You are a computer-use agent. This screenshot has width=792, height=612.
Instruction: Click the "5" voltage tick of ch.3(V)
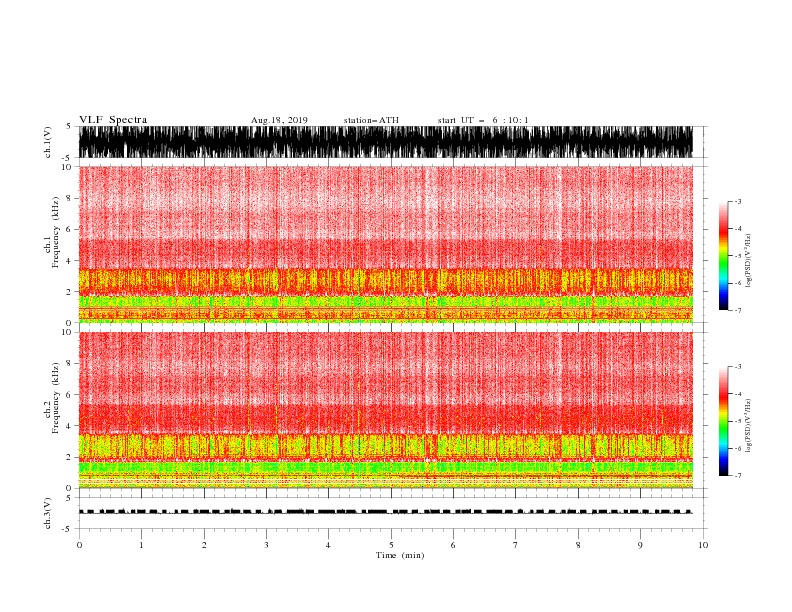(x=69, y=498)
